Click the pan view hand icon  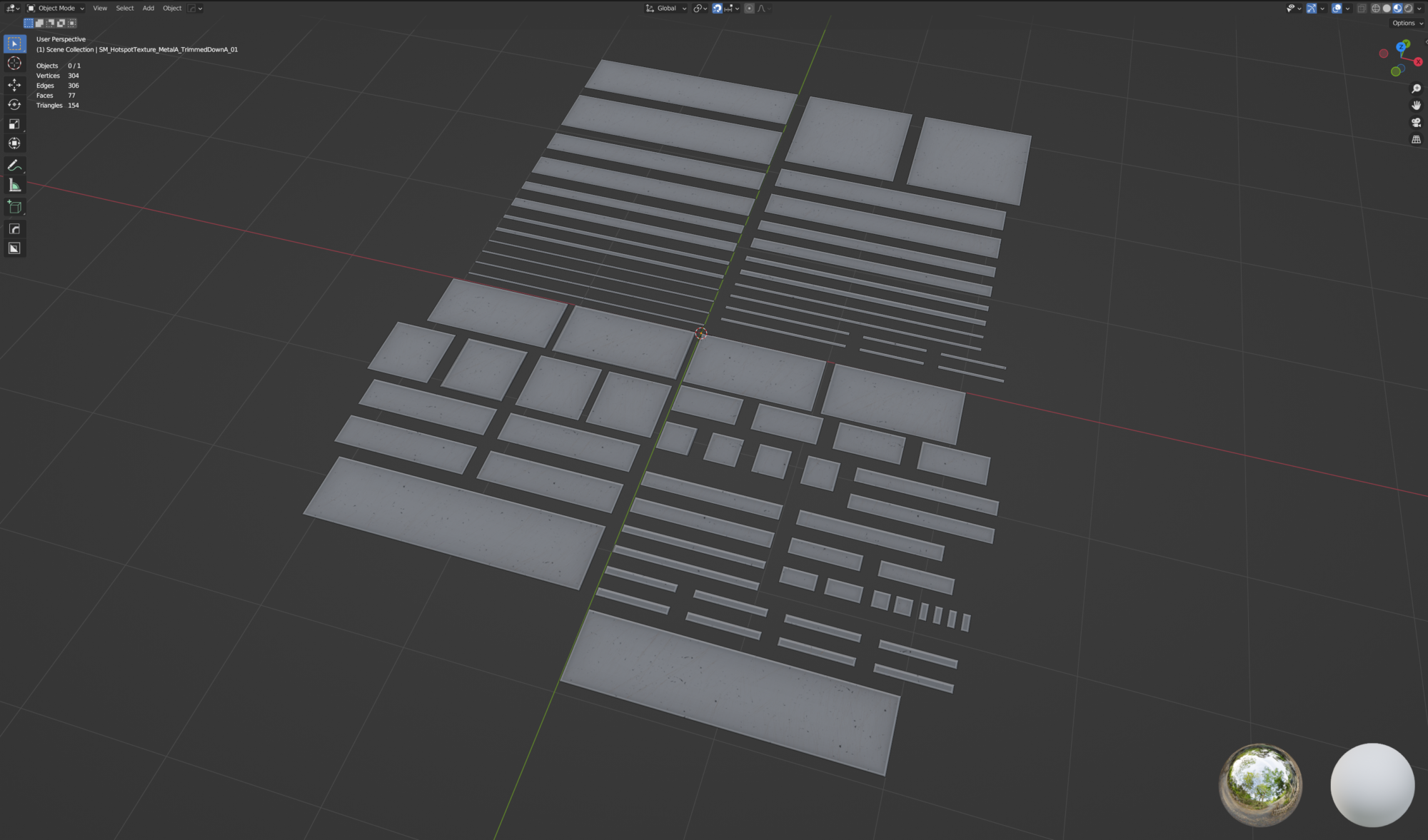click(1416, 106)
